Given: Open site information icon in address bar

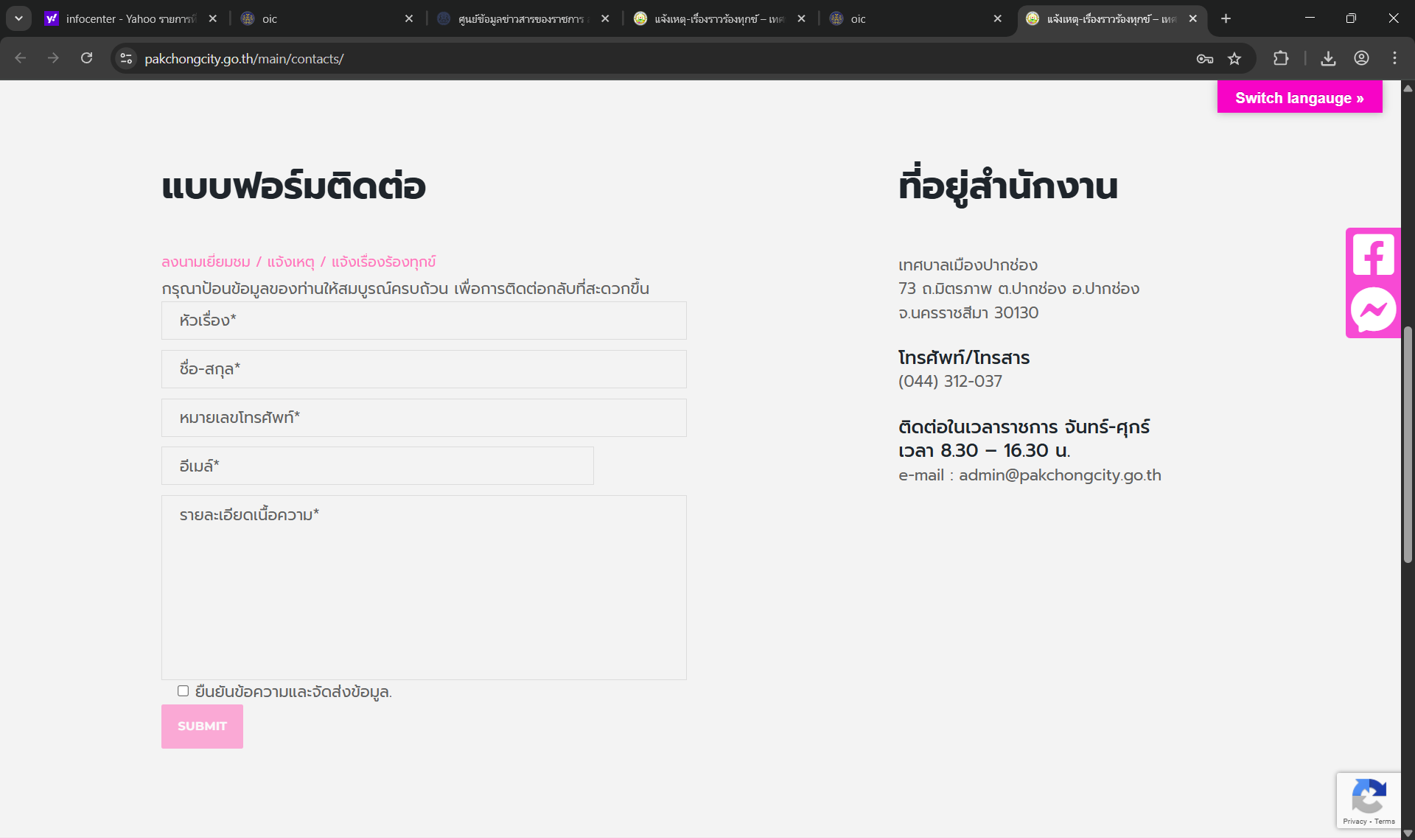Looking at the screenshot, I should coord(127,58).
